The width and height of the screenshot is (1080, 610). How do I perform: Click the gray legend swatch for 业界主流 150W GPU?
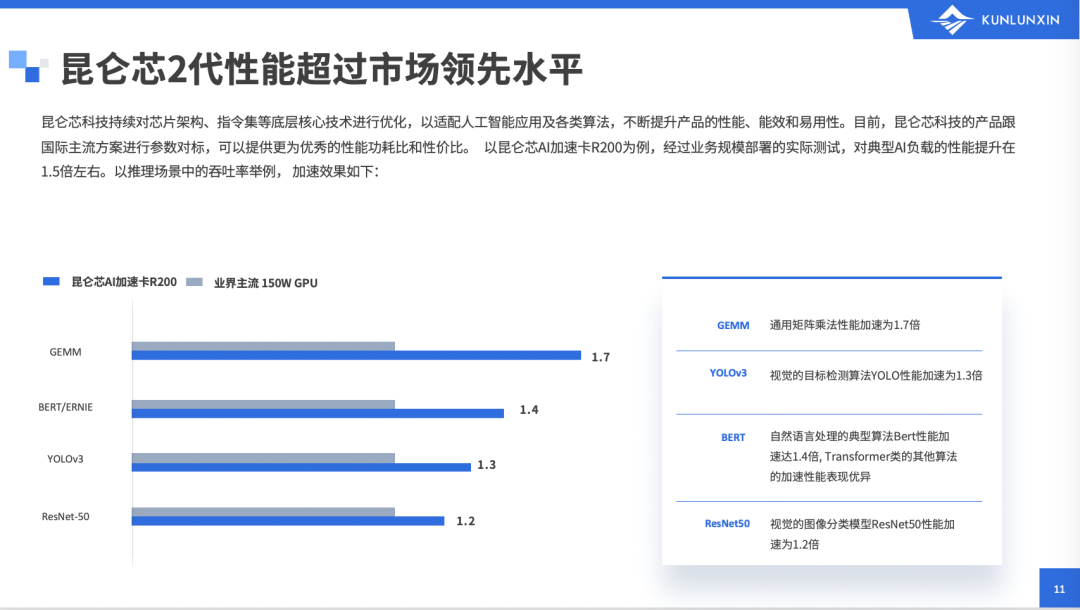pyautogui.click(x=194, y=282)
